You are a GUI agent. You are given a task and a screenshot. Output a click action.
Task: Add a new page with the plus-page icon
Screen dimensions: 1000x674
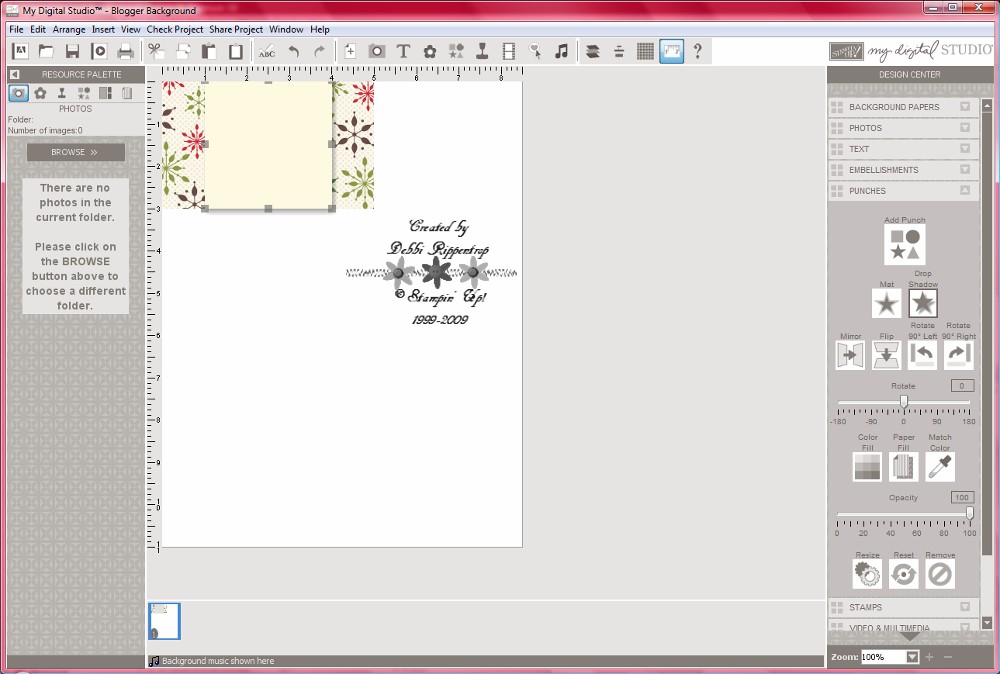pos(350,51)
